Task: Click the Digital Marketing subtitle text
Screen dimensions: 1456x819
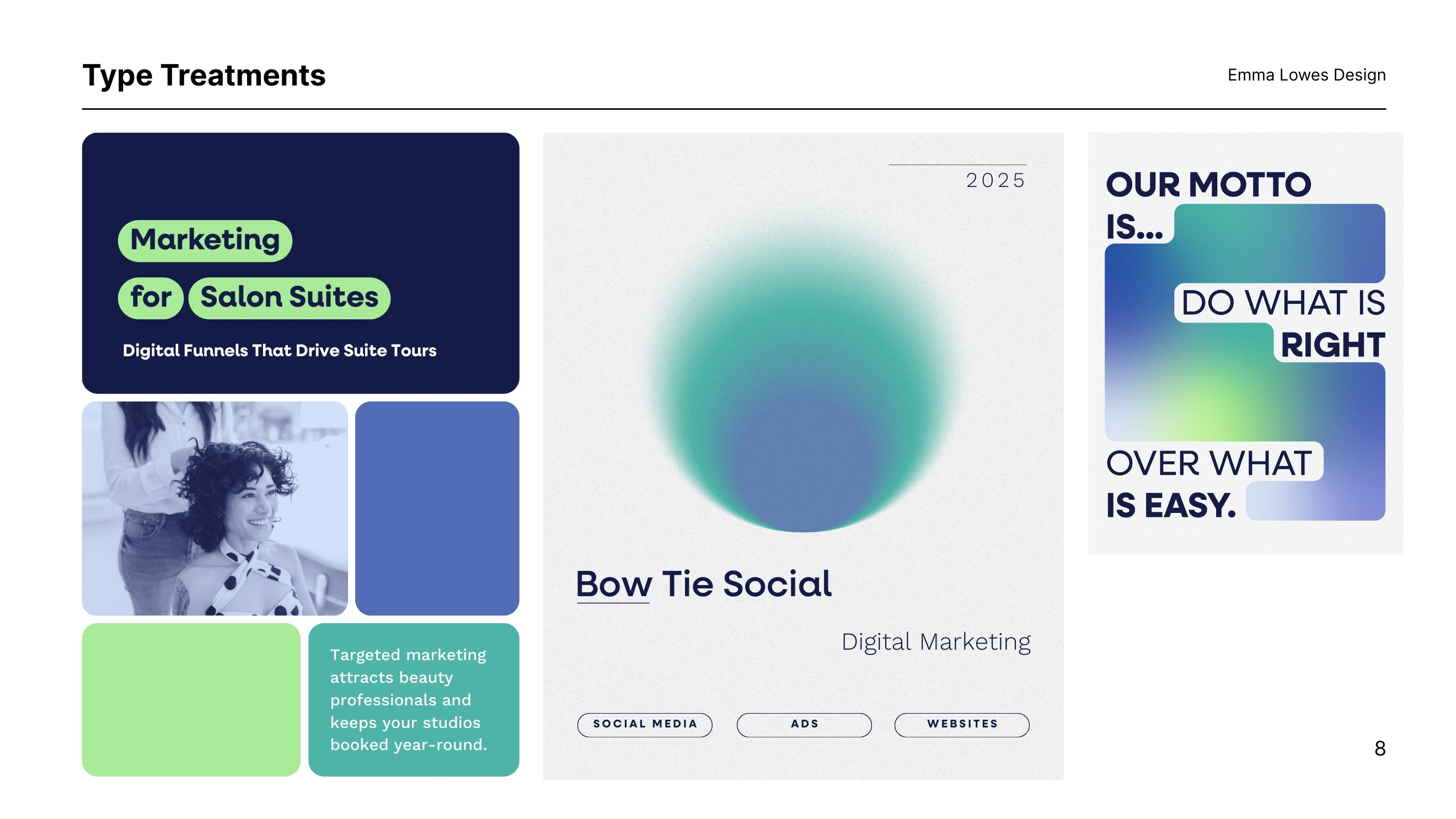Action: [x=935, y=641]
